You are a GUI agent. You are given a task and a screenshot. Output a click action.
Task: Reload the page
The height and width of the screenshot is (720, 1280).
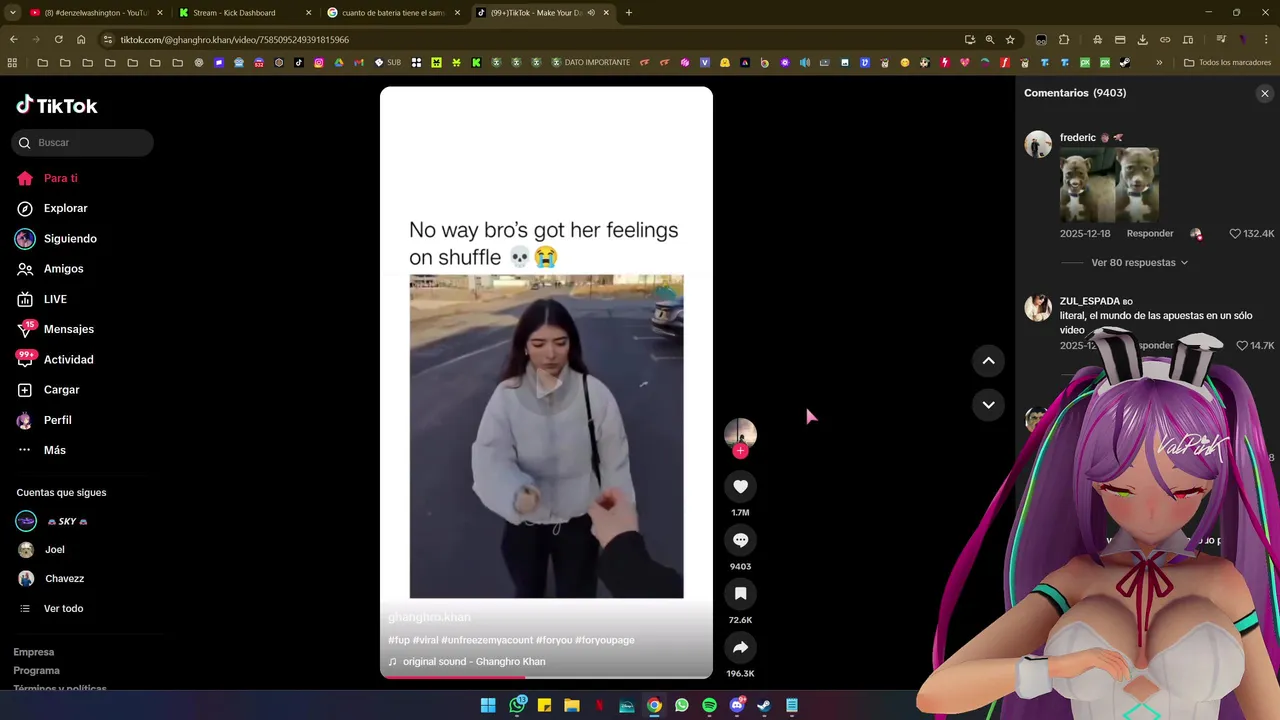coord(58,39)
